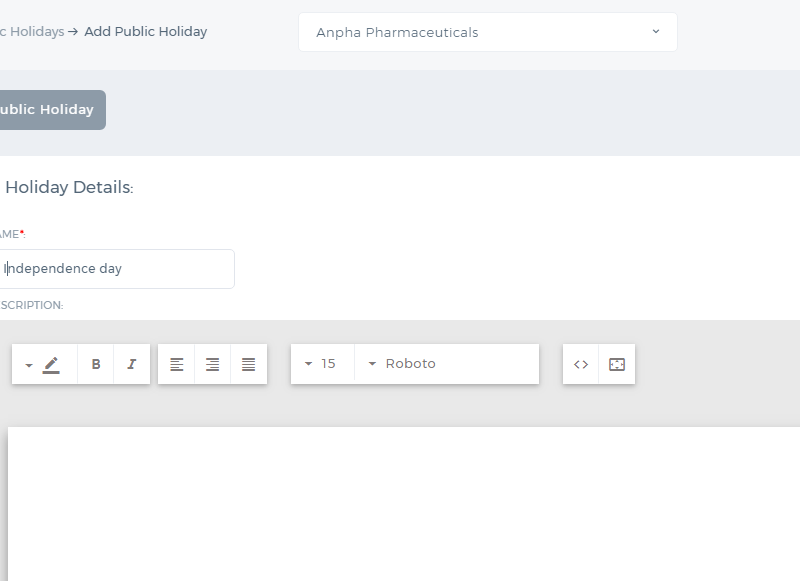Toggle italic text formatting

[132, 364]
